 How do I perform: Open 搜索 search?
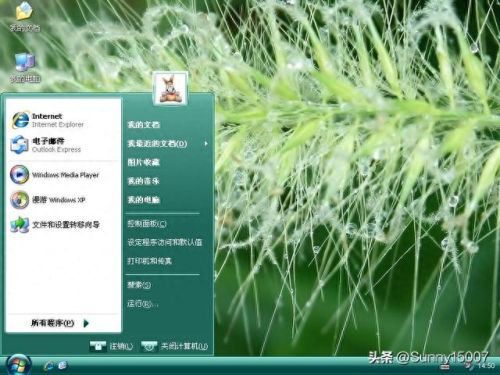(139, 285)
